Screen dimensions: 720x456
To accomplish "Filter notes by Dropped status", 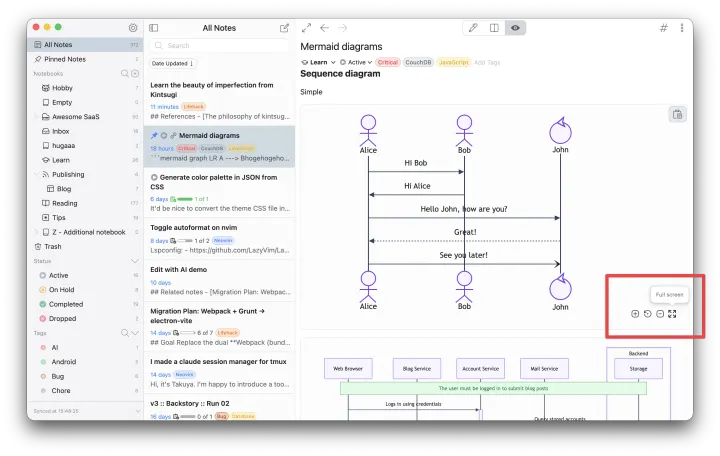I will 85,319.
